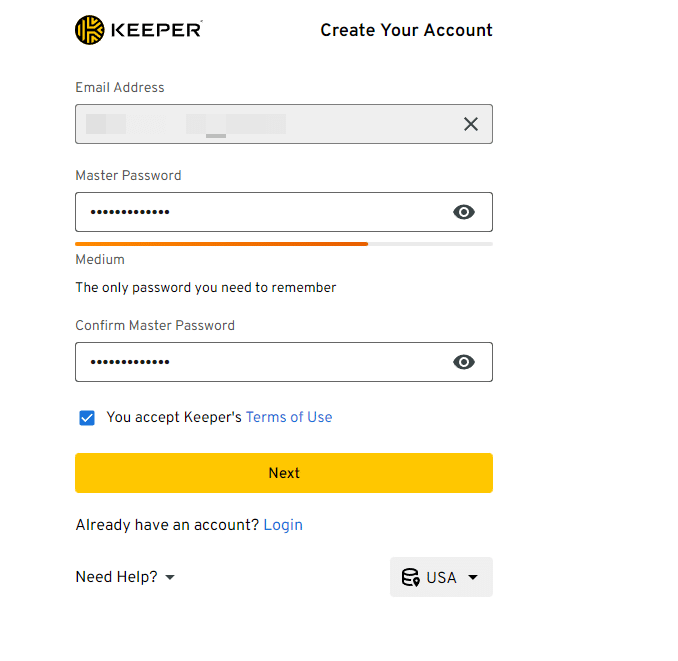Click the caret arrow next to USA
Screen dimensions: 678x661
(473, 577)
